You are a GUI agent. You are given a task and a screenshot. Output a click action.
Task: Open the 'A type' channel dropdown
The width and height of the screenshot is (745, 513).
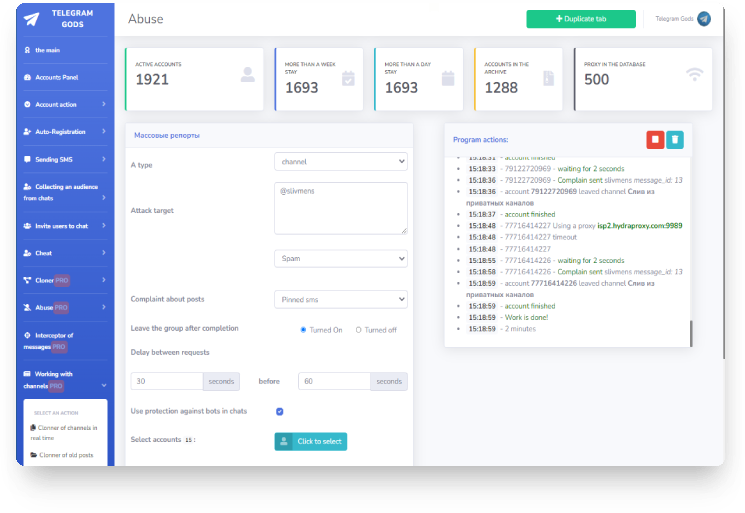341,162
